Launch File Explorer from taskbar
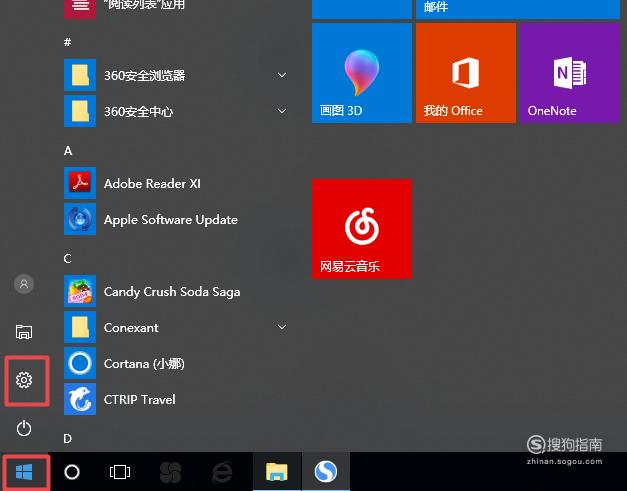 tap(277, 472)
